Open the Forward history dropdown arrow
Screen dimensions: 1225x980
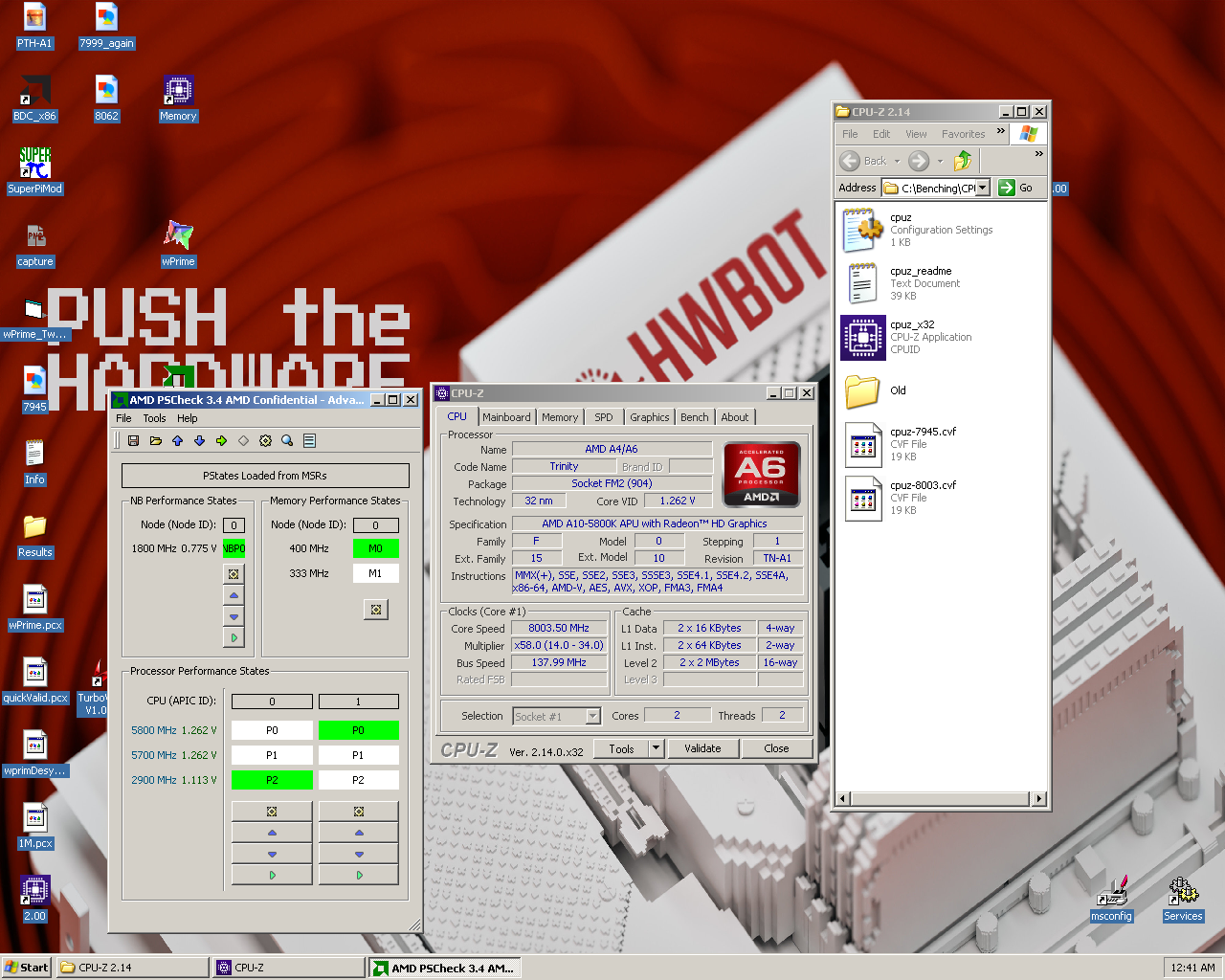(x=940, y=161)
